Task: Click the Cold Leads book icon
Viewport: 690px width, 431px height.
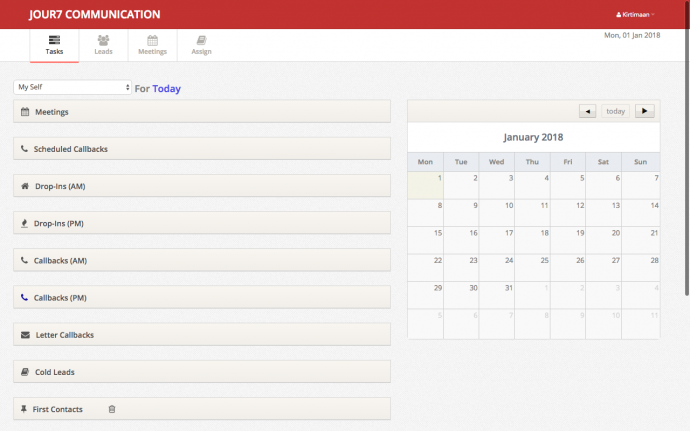Action: (25, 372)
